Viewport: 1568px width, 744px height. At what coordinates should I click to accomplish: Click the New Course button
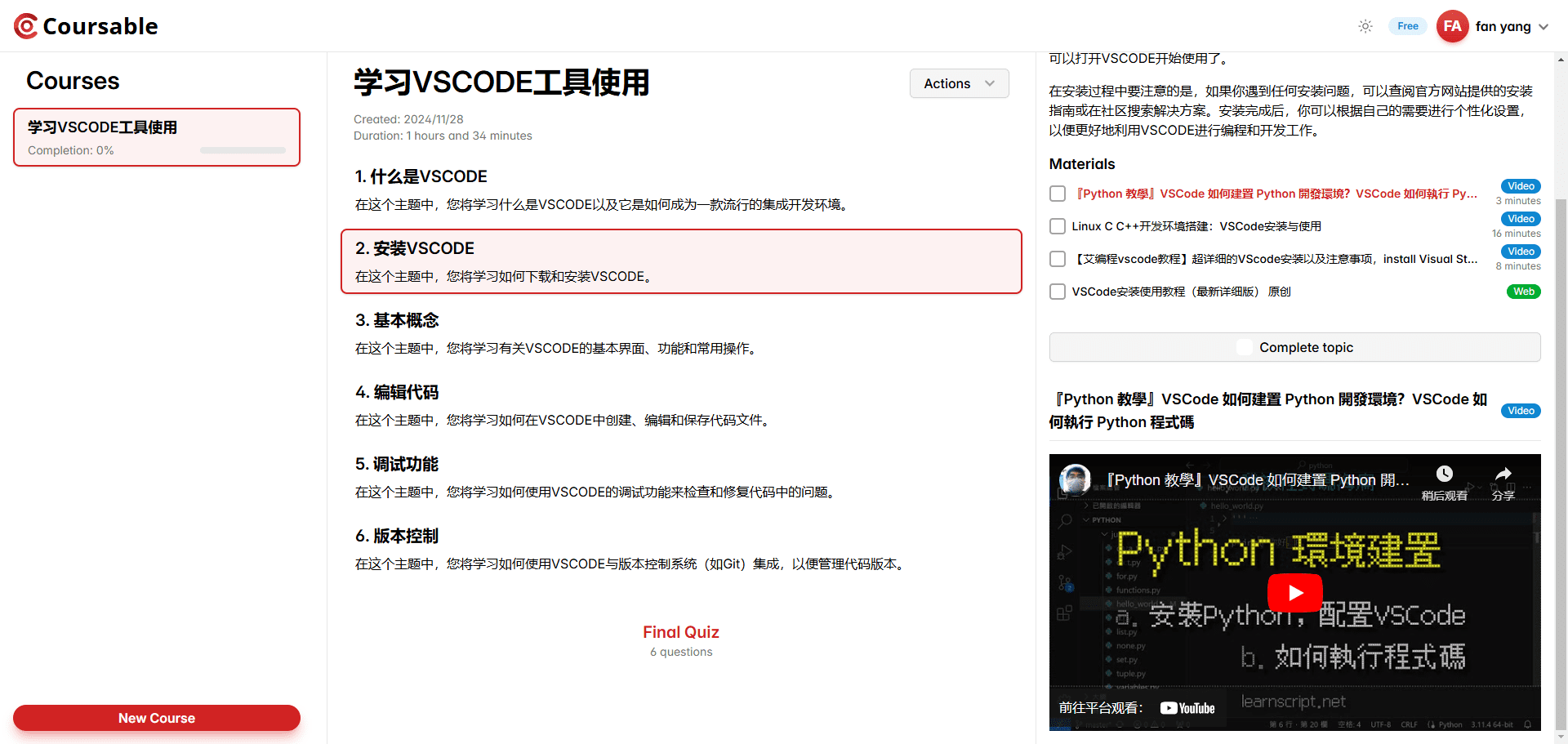[157, 718]
